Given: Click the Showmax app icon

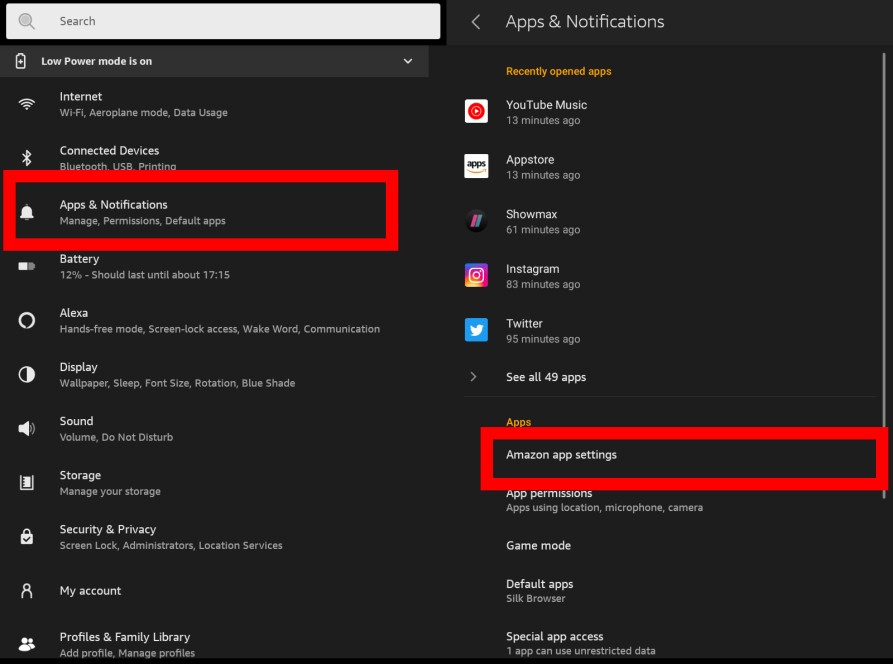Looking at the screenshot, I should click(476, 220).
